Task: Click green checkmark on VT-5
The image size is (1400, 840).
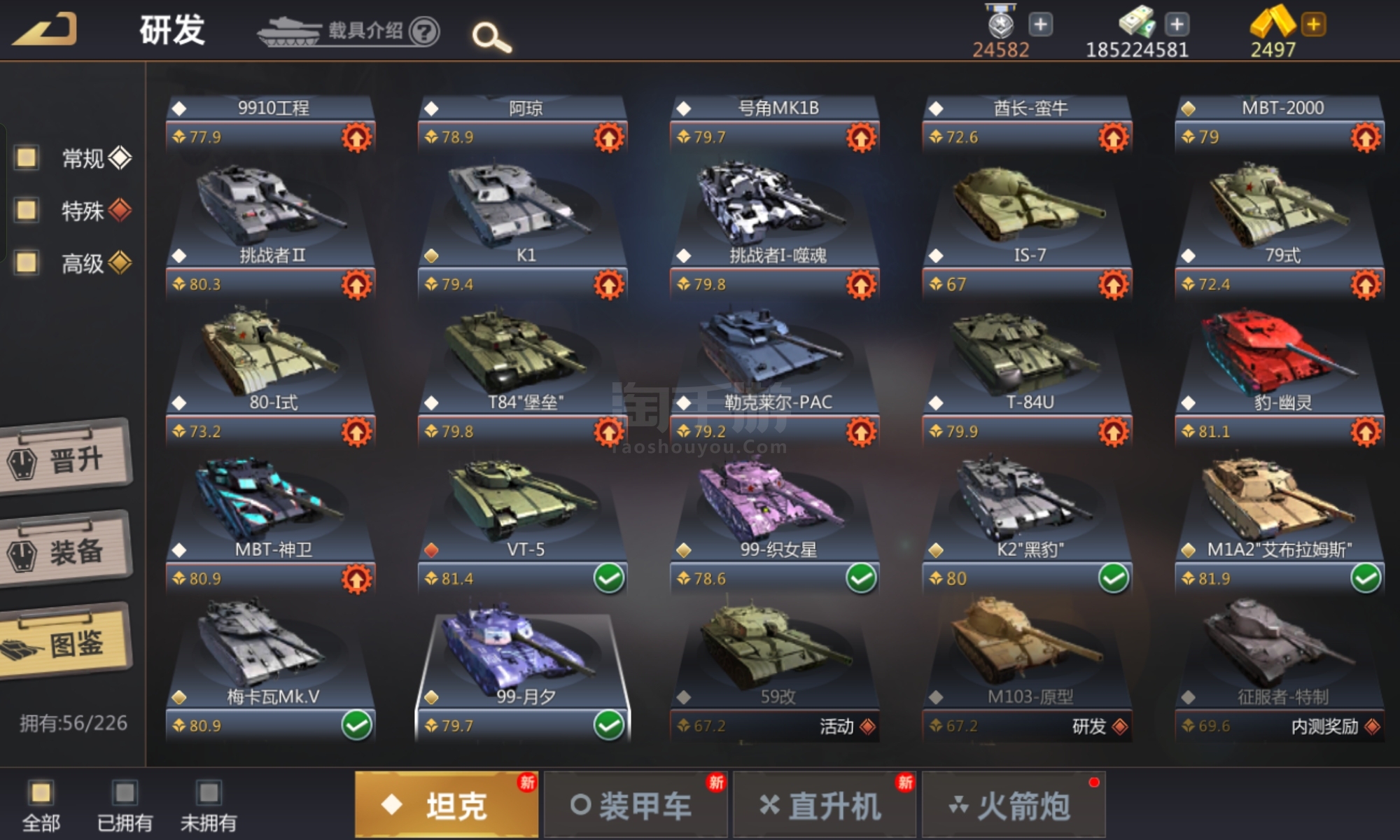Action: click(609, 579)
